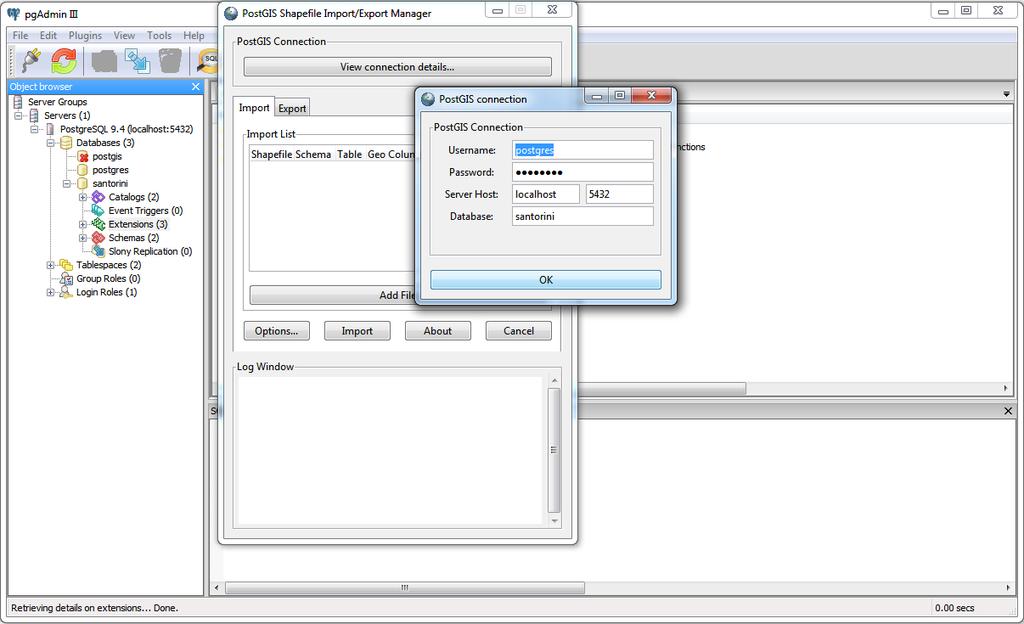Click the Shapefile column header in Import List
This screenshot has width=1024, height=624.
point(272,154)
